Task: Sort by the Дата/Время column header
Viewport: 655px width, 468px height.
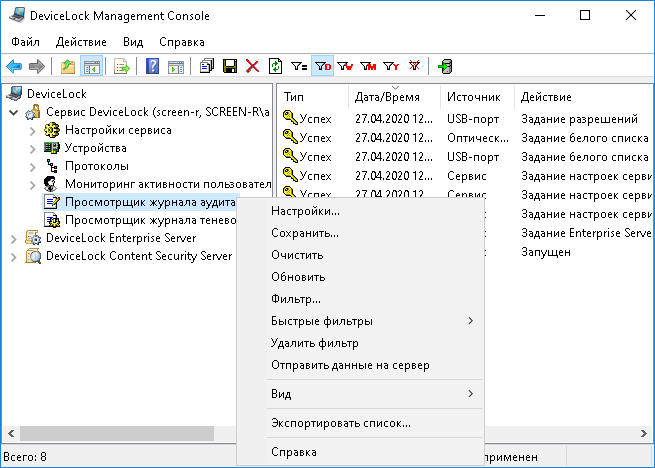Action: click(x=384, y=97)
